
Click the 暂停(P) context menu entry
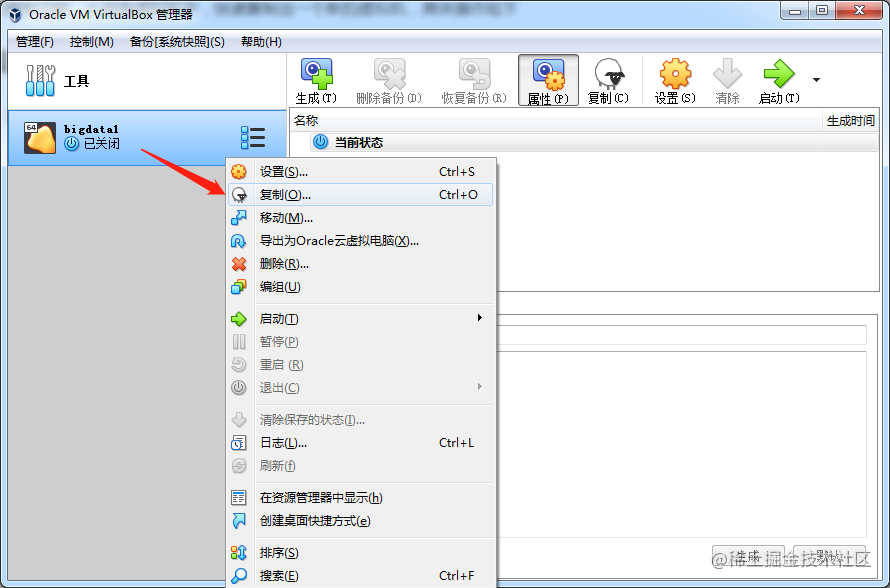point(360,342)
